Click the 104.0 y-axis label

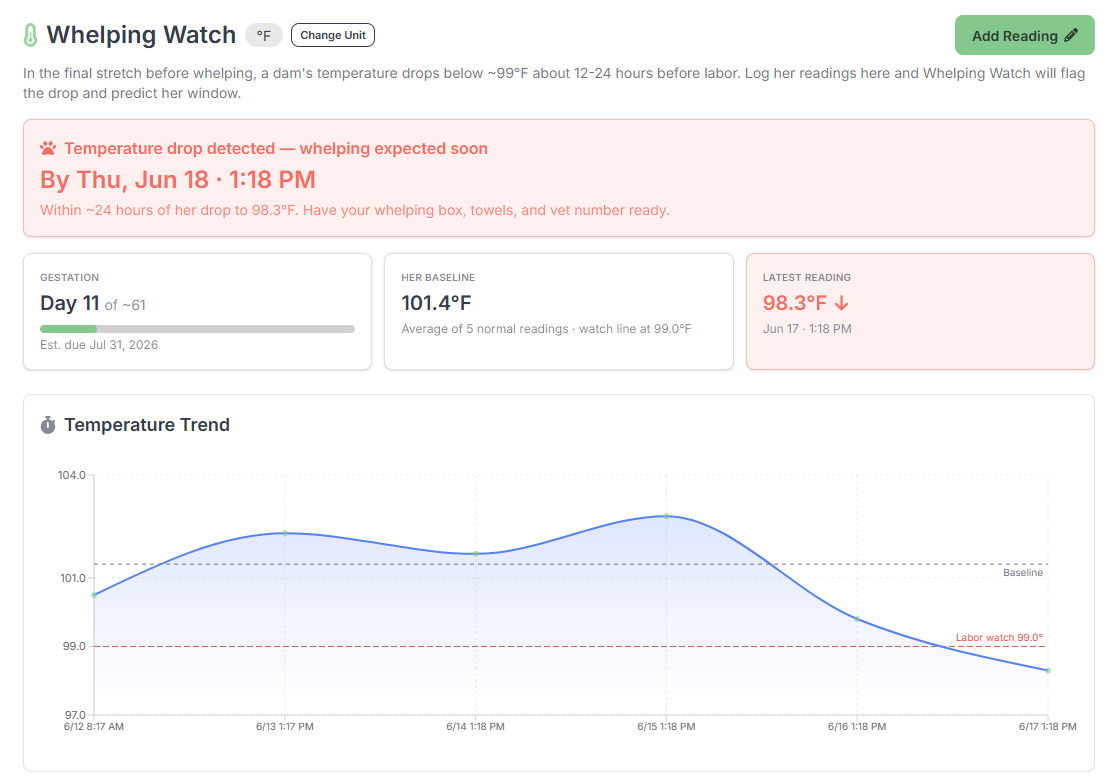tap(71, 475)
